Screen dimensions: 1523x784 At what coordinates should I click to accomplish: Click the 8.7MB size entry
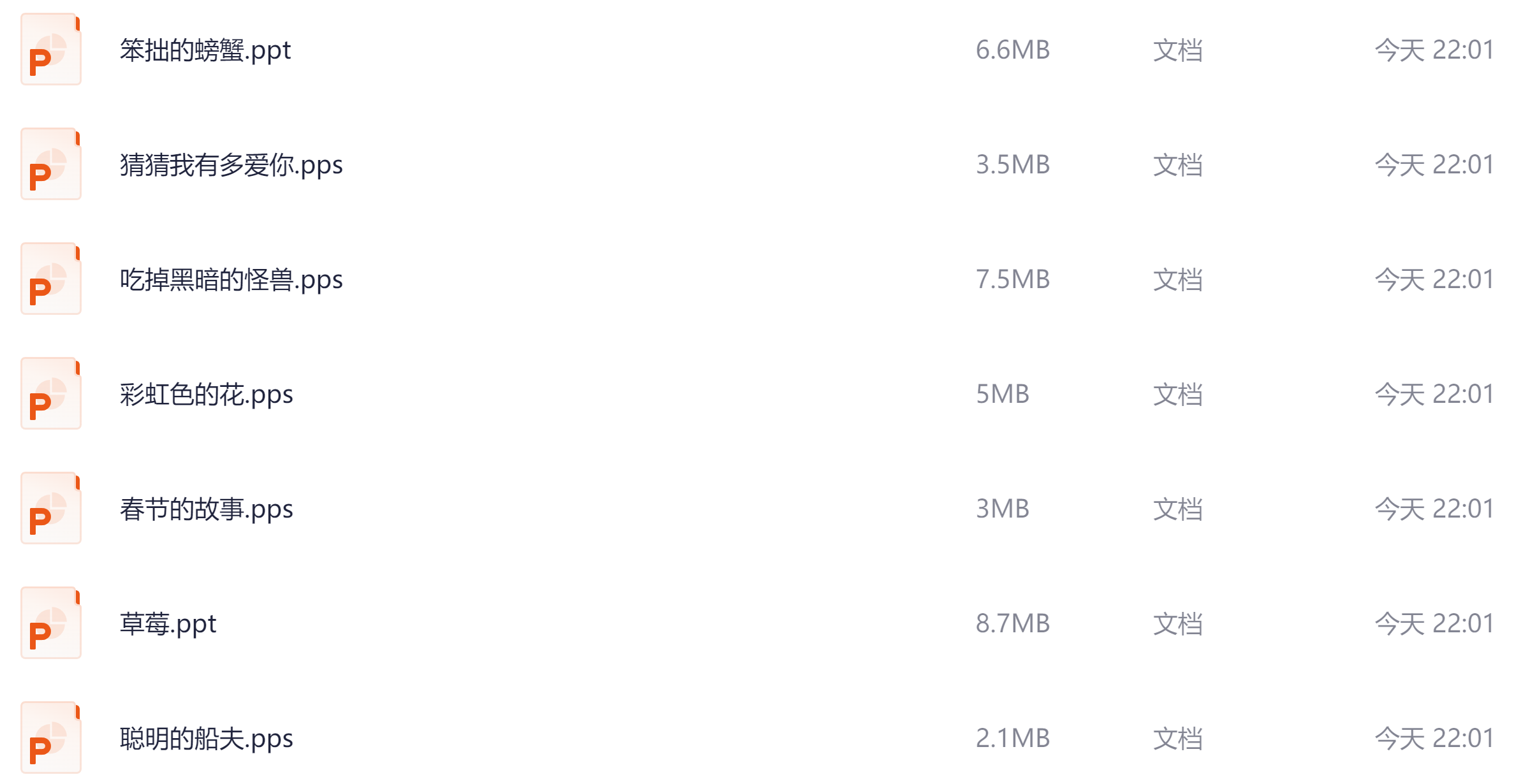pyautogui.click(x=1013, y=624)
